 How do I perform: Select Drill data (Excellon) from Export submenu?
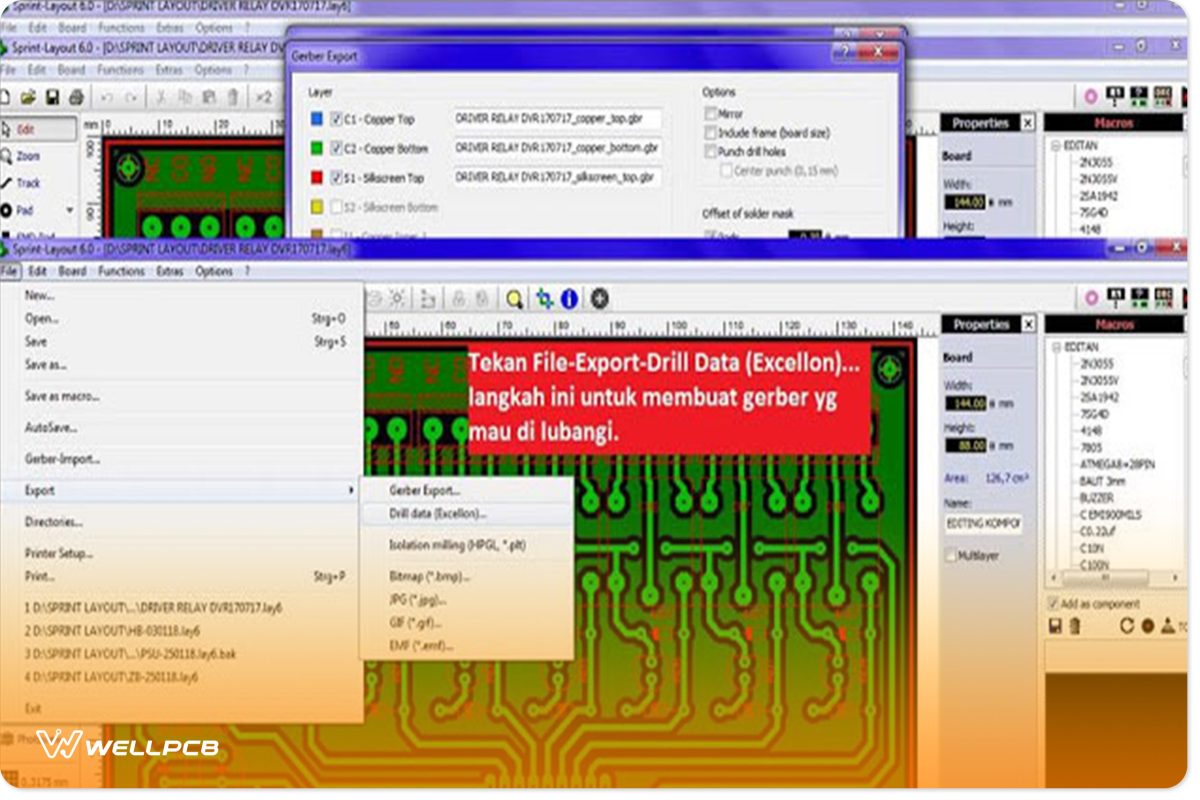[436, 513]
